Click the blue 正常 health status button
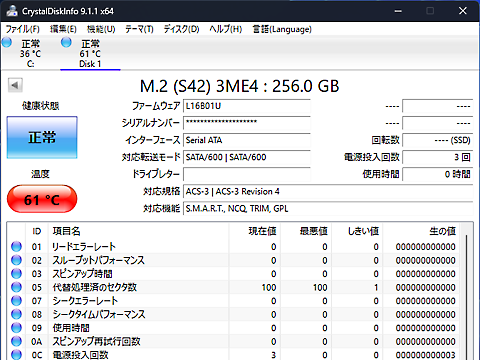This screenshot has width=480, height=360. [x=42, y=137]
